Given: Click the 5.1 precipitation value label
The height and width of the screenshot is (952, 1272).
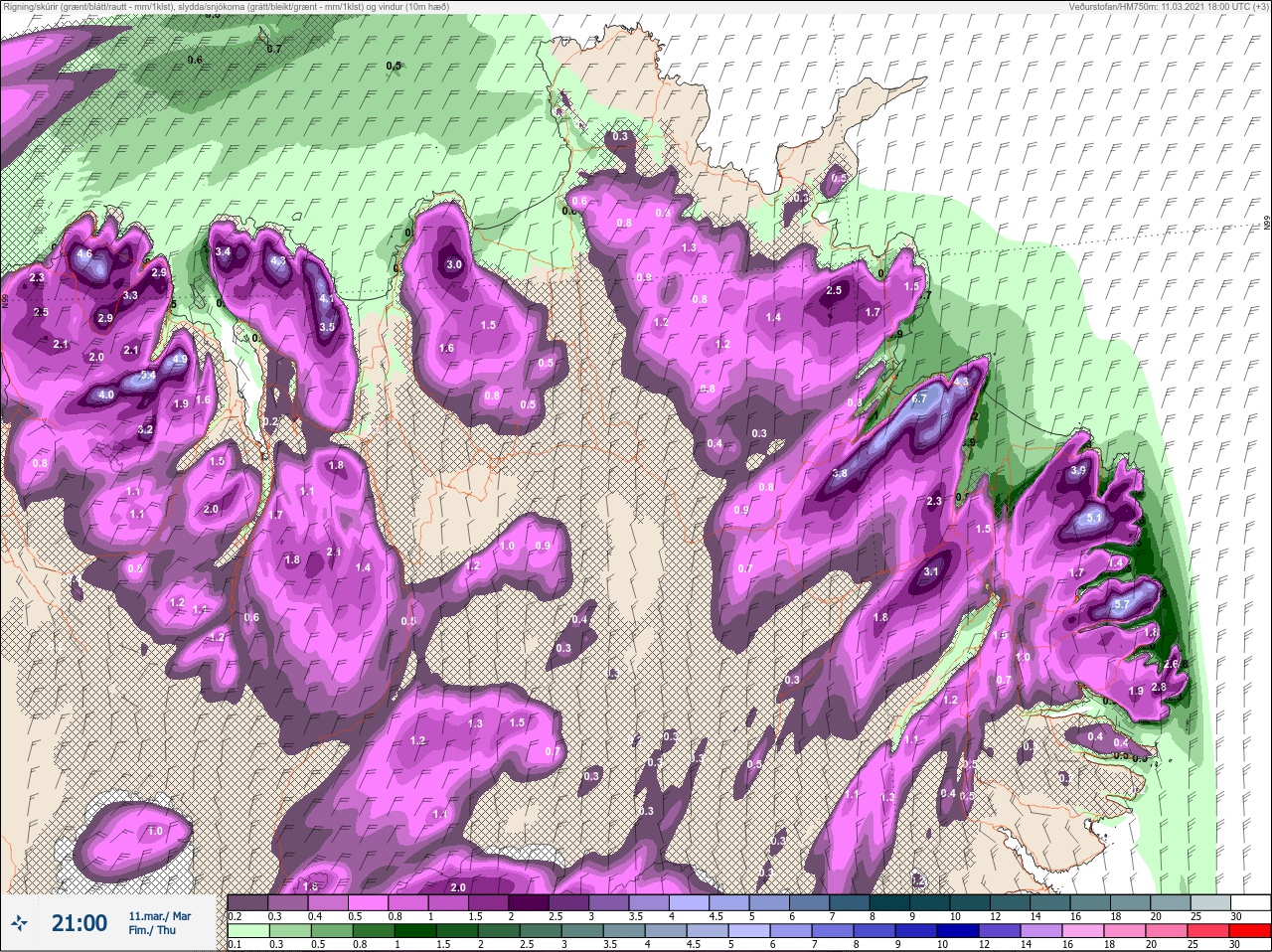Looking at the screenshot, I should point(1093,518).
